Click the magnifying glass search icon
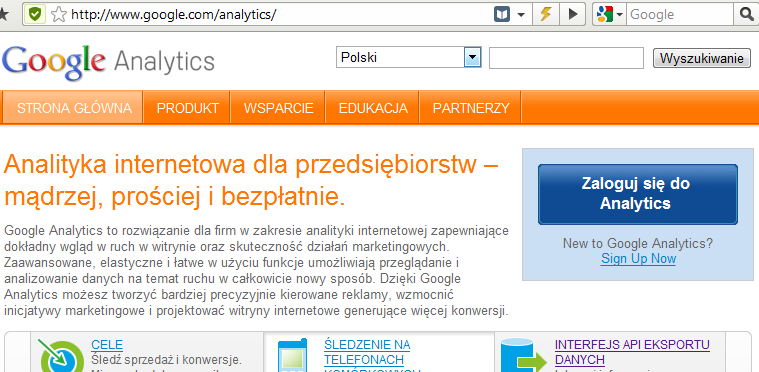The image size is (759, 372). click(x=747, y=15)
